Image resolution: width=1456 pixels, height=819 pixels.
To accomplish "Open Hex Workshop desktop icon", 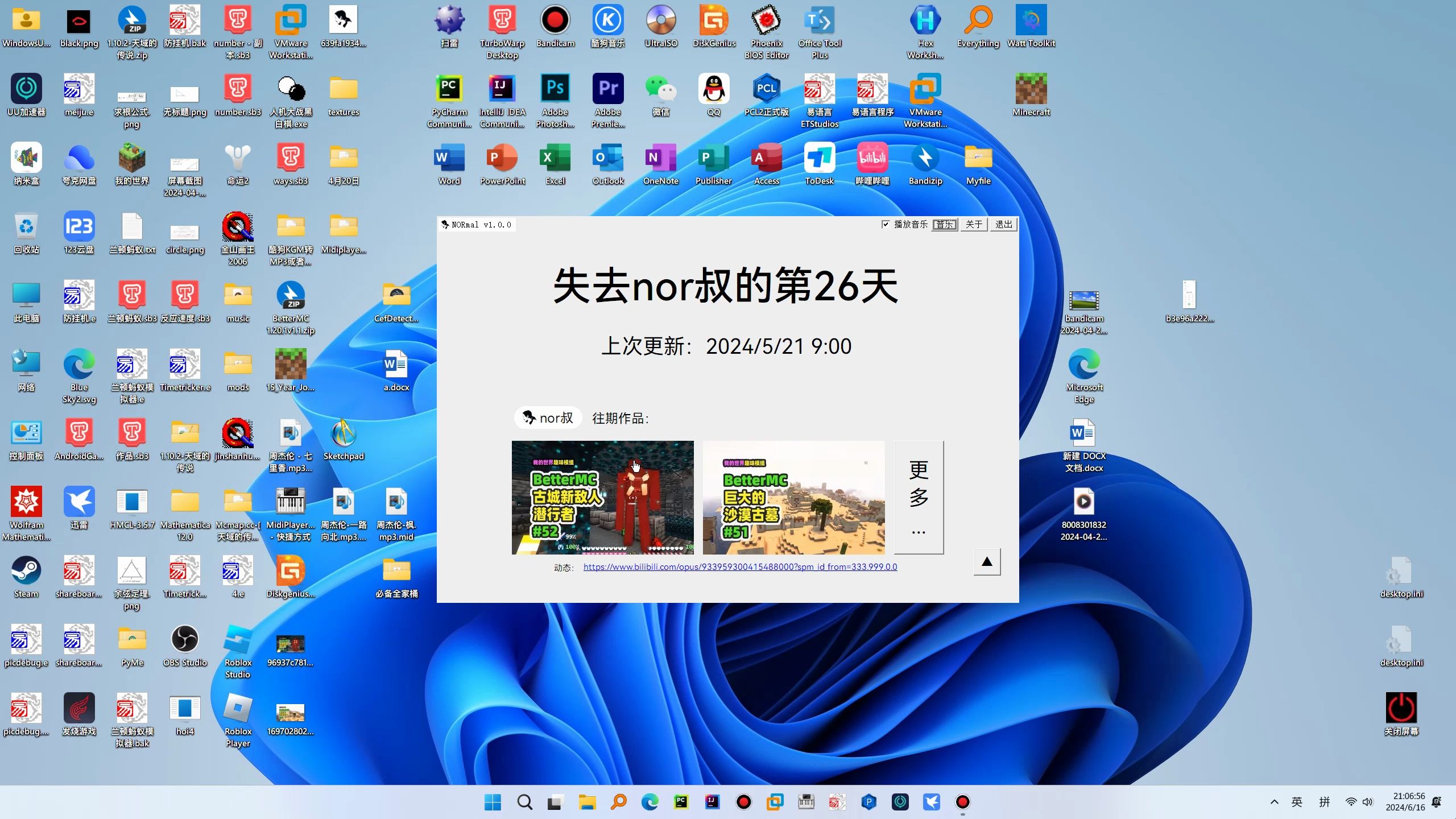I will [925, 33].
